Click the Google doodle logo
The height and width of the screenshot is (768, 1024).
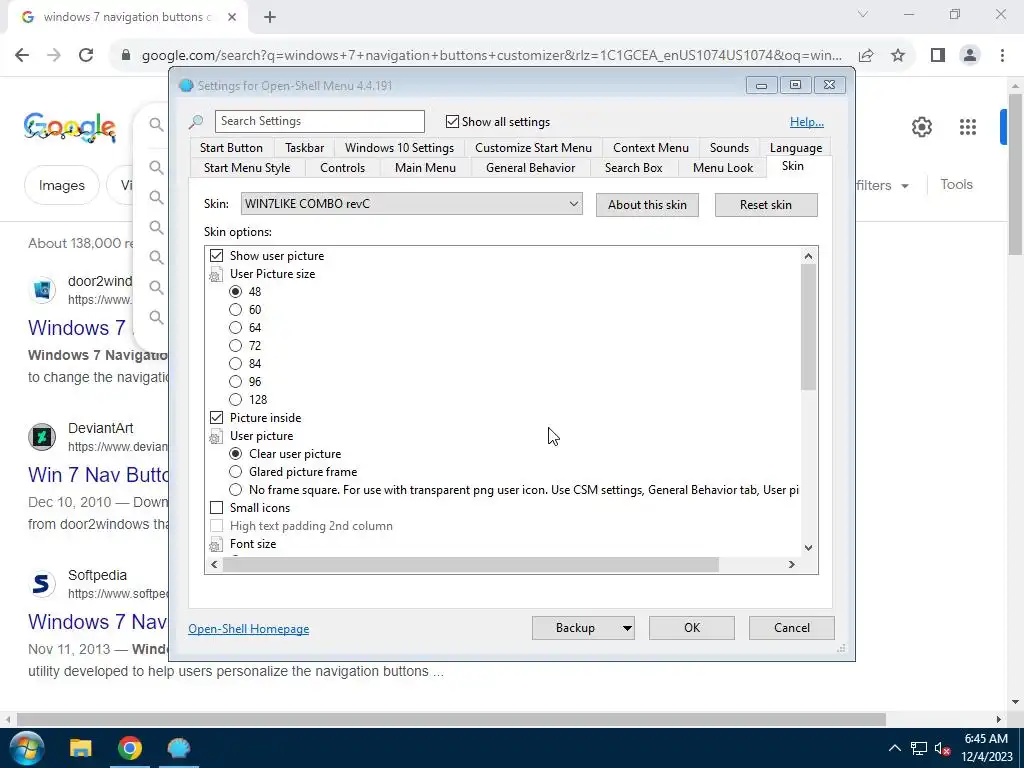point(70,127)
